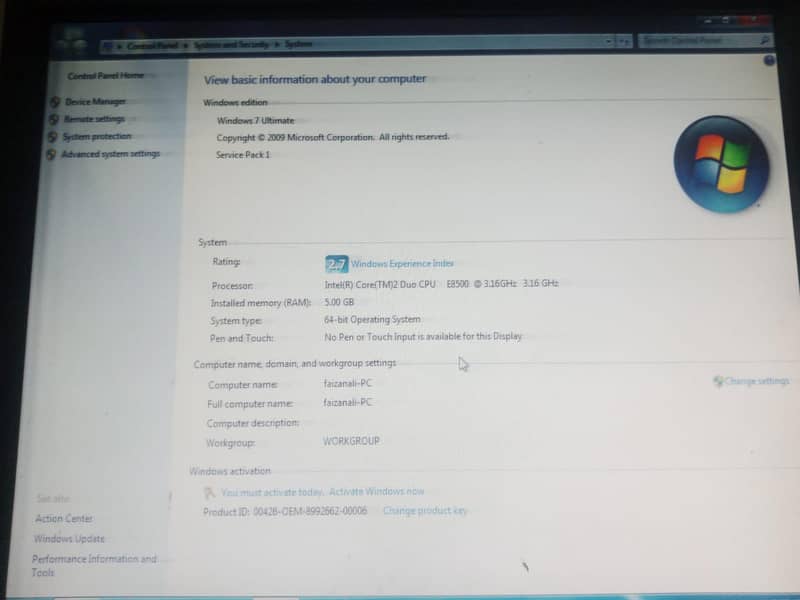This screenshot has width=800, height=600.
Task: Select the 64-bit Operating System text
Action: (x=372, y=319)
